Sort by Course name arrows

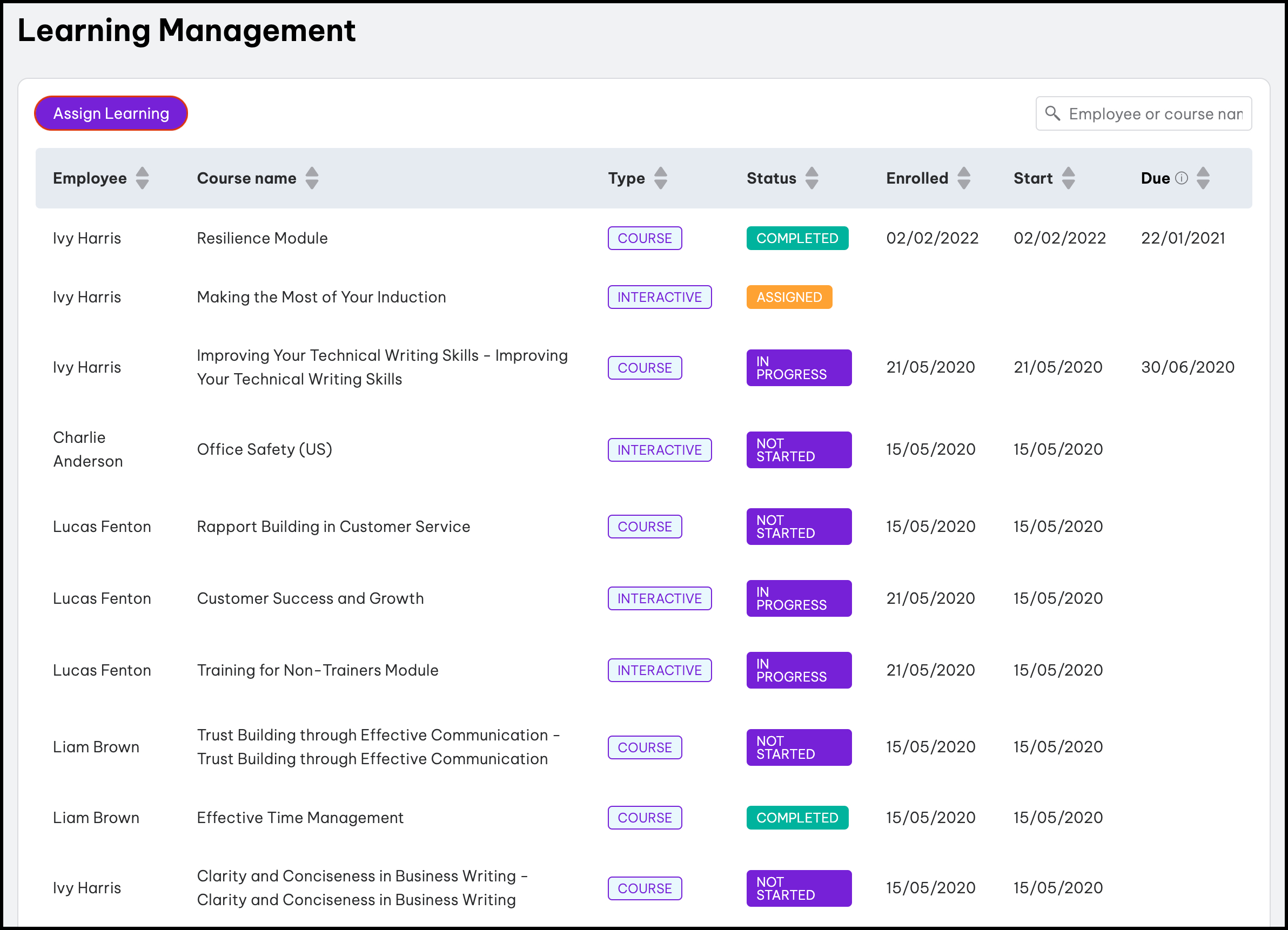[x=312, y=178]
